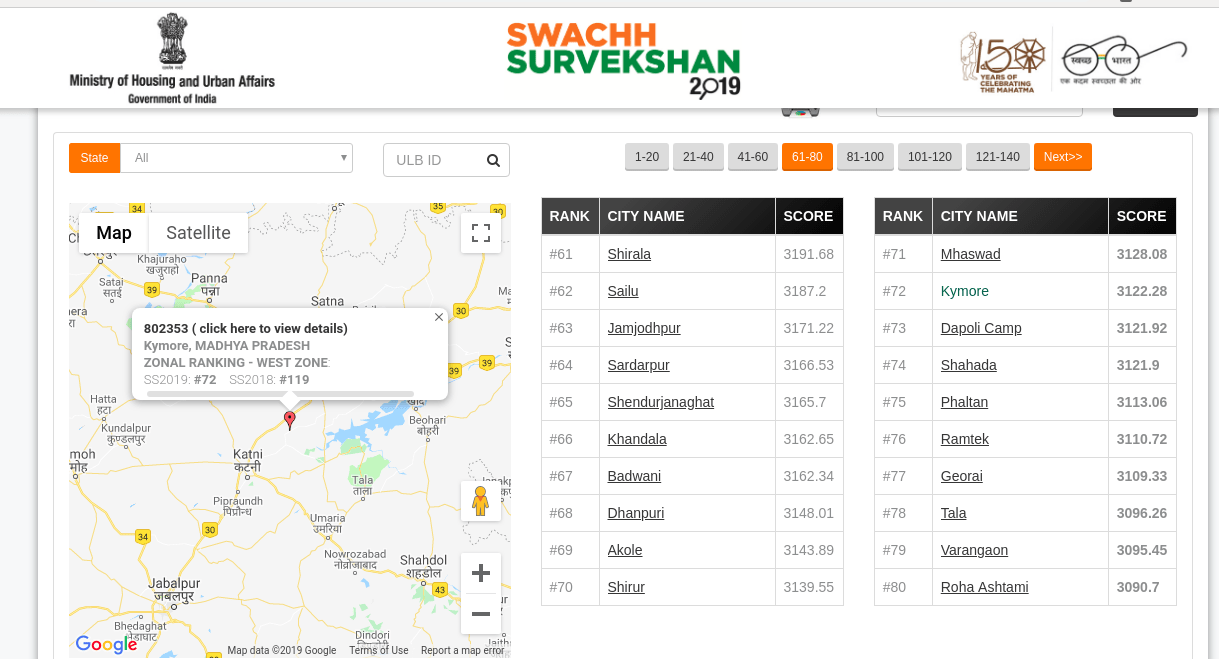Image resolution: width=1219 pixels, height=659 pixels.
Task: Switch to Map view
Action: tap(114, 232)
